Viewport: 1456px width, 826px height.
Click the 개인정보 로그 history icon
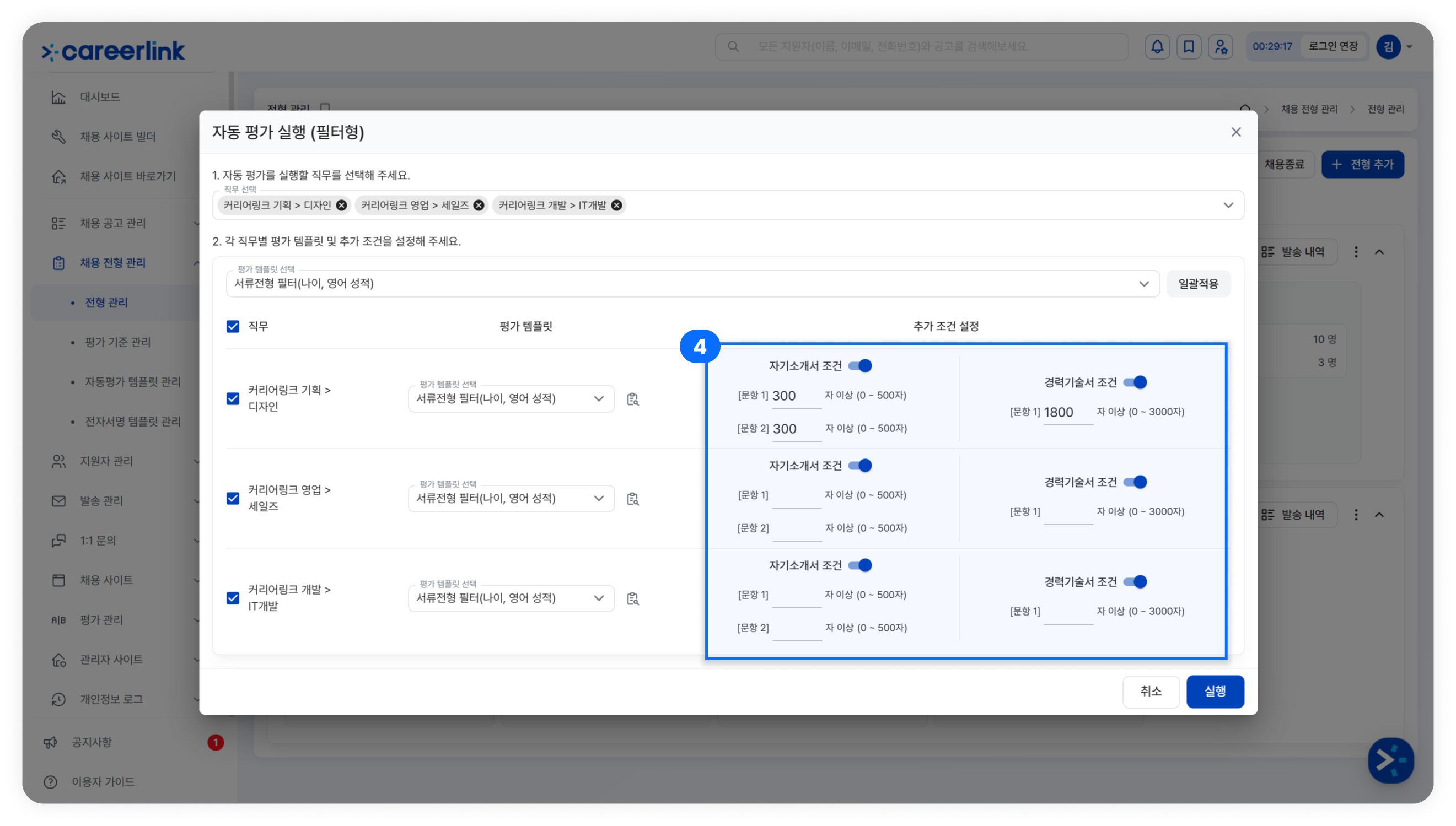(x=58, y=699)
